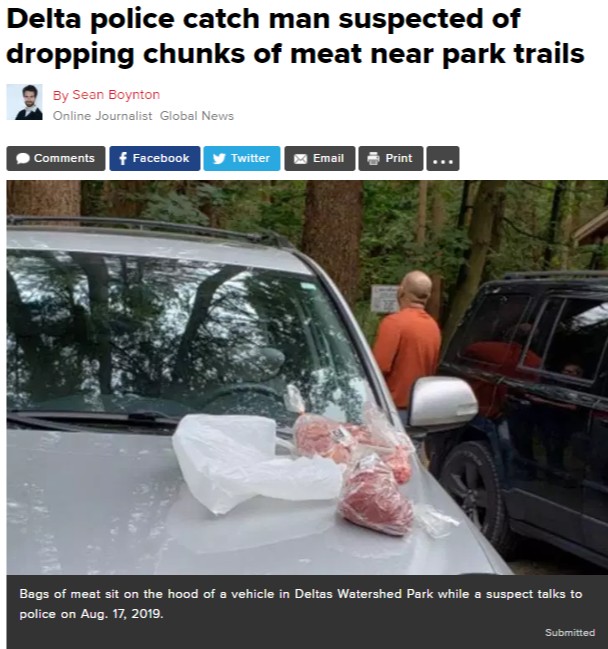Click the Submitted photo credit

tap(570, 632)
